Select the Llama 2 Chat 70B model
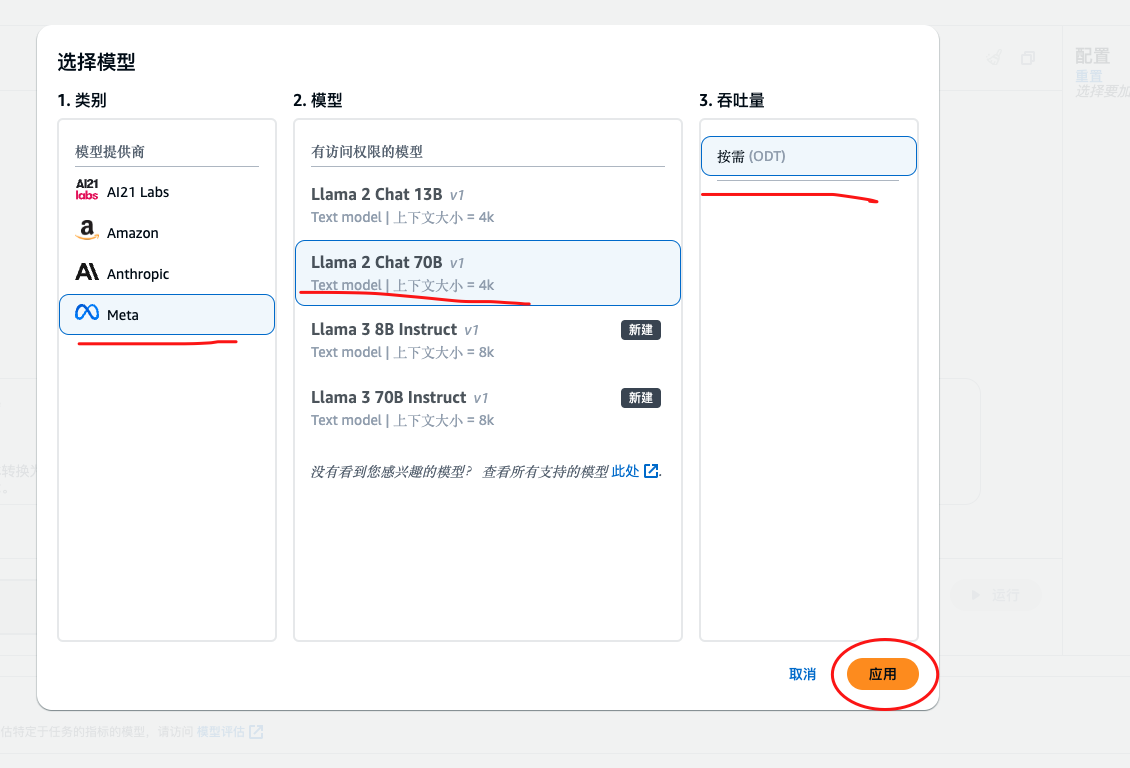The width and height of the screenshot is (1130, 768). click(x=488, y=273)
